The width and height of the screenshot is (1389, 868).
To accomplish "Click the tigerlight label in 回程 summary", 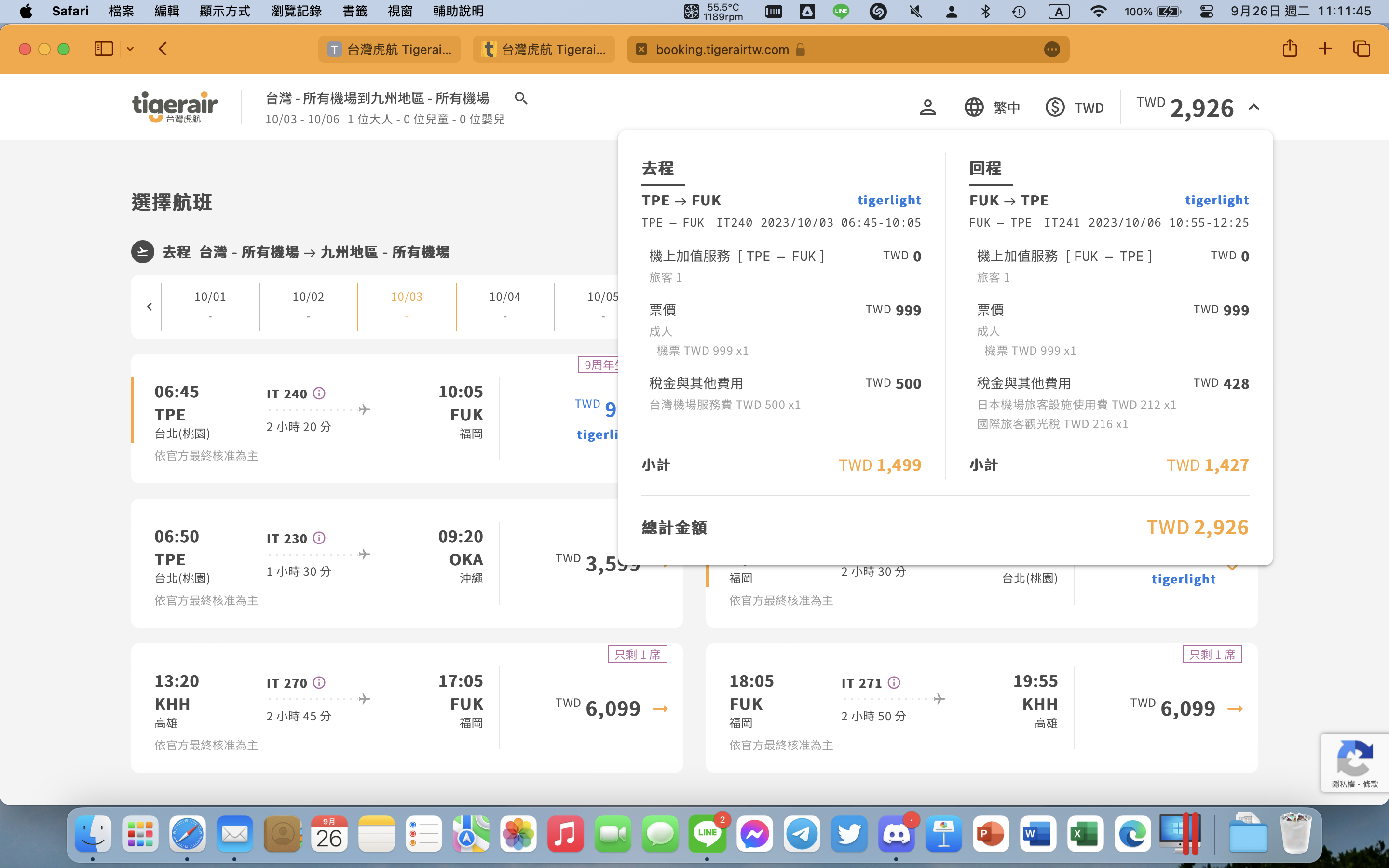I will [1217, 200].
